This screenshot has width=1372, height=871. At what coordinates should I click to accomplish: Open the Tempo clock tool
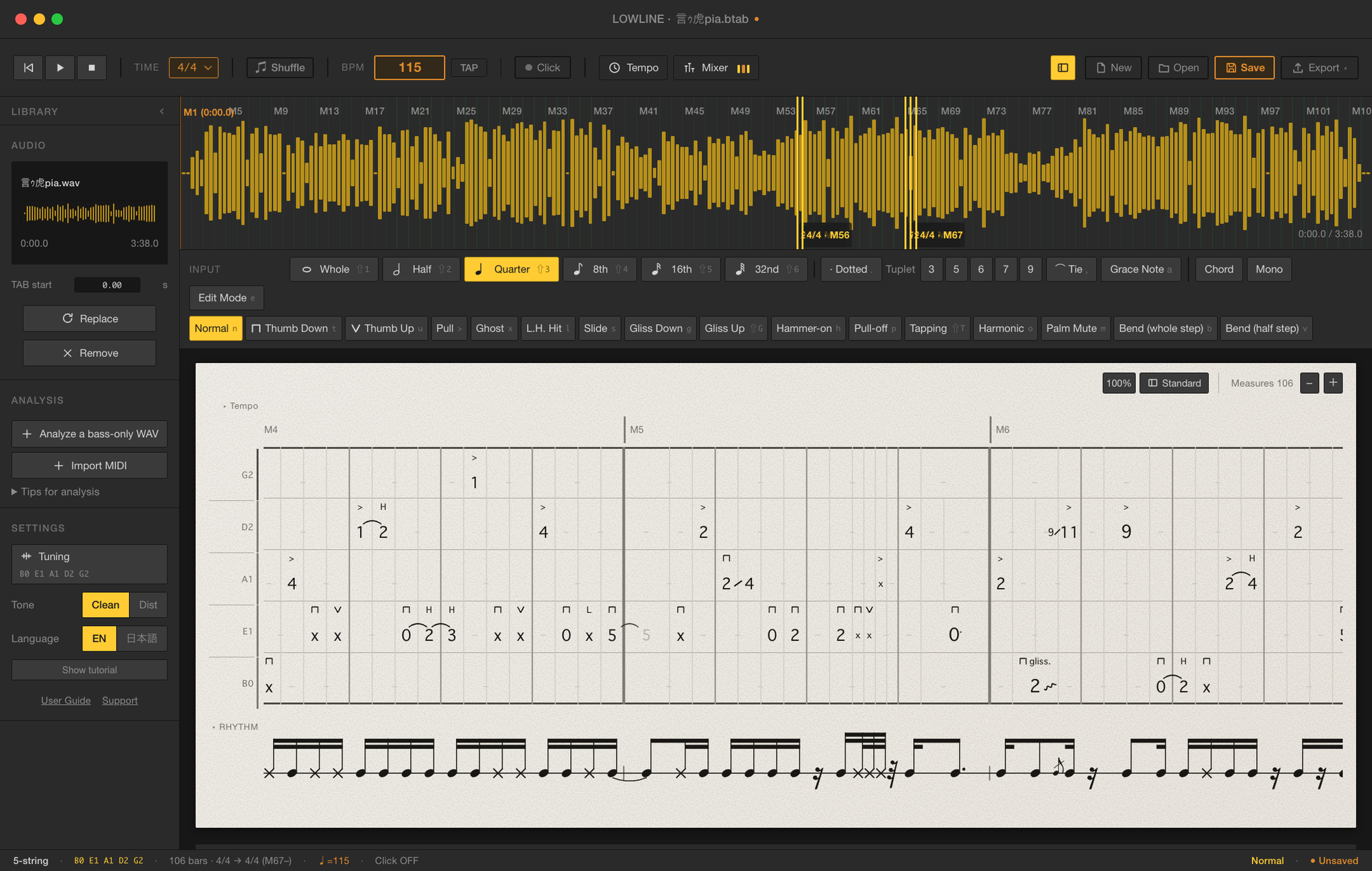633,67
